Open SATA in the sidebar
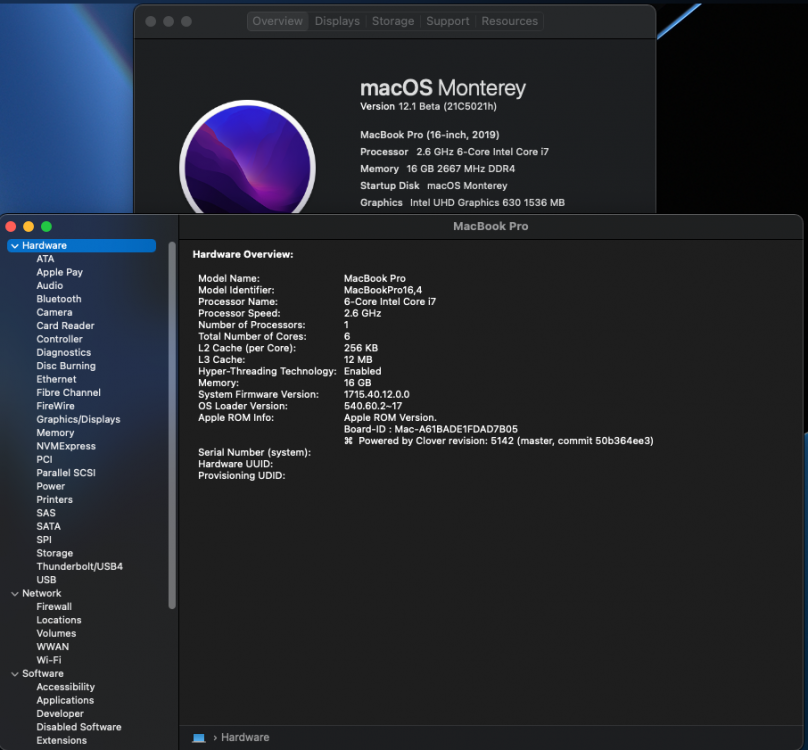The width and height of the screenshot is (808, 750). pos(48,527)
